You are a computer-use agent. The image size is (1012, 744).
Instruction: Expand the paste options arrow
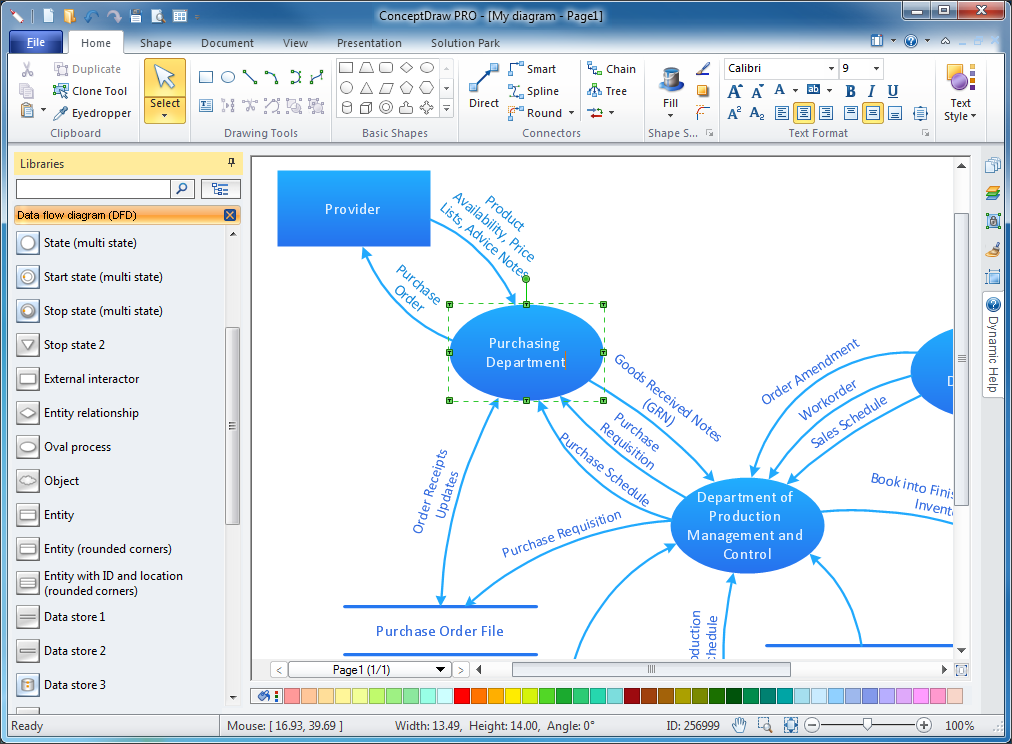[x=44, y=110]
